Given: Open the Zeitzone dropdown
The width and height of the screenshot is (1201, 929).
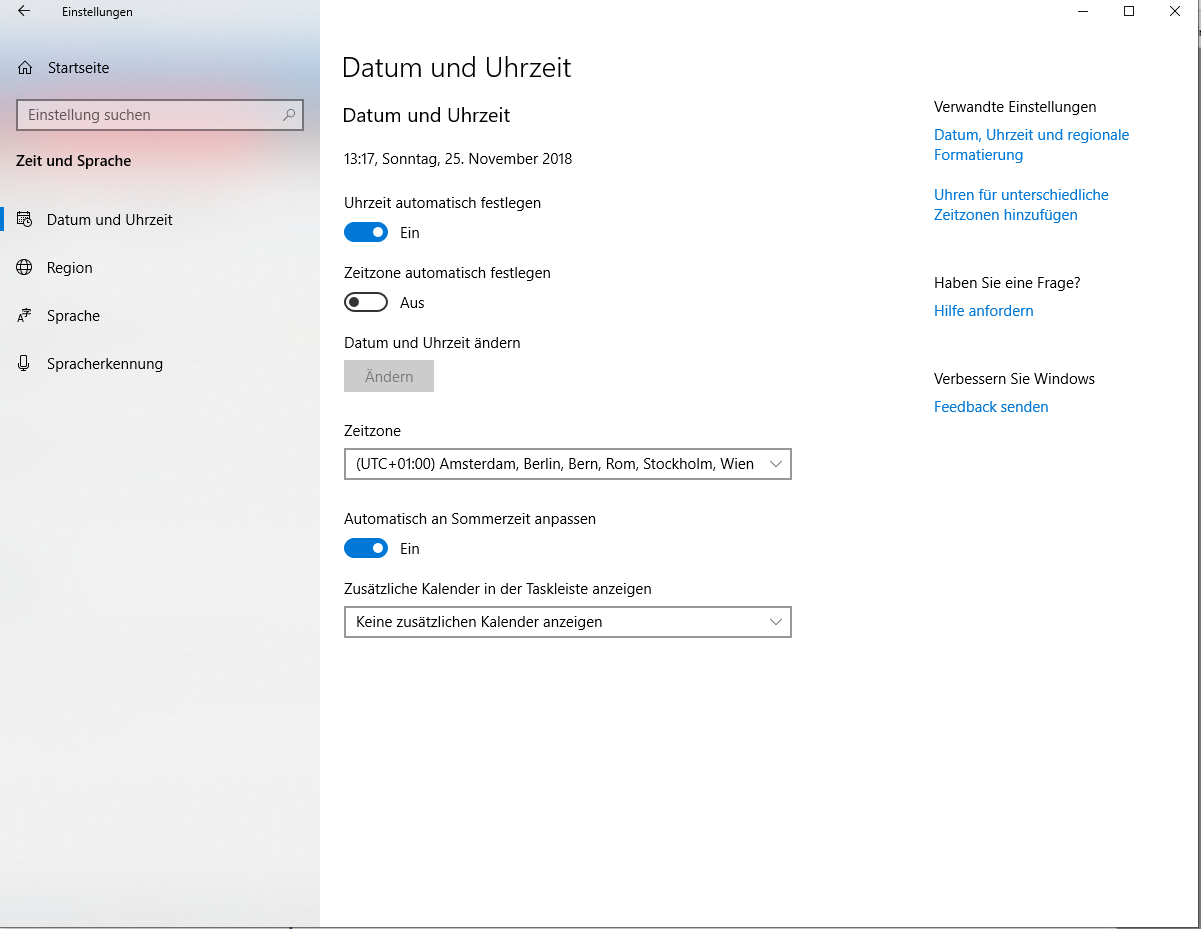Looking at the screenshot, I should 568,464.
